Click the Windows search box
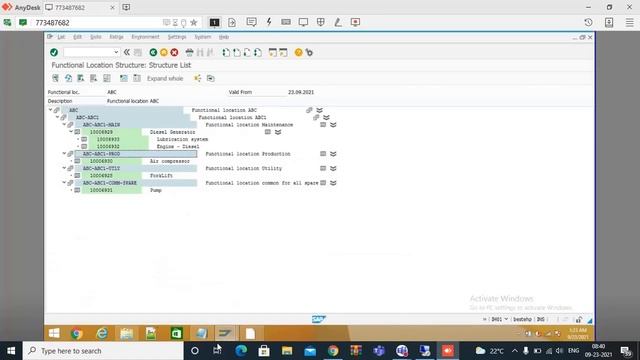This screenshot has width=640, height=360. [103, 351]
